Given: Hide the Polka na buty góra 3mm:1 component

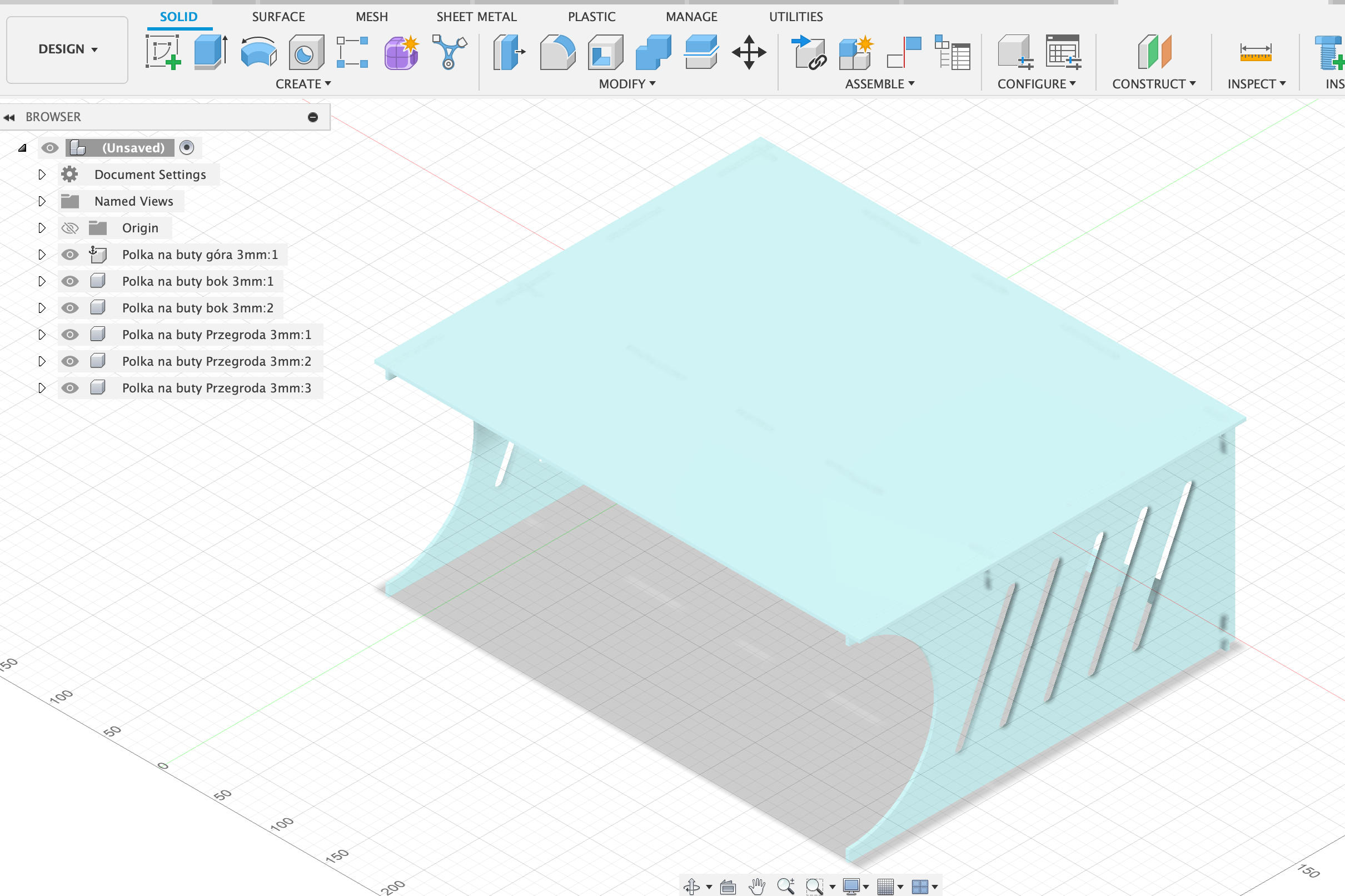Looking at the screenshot, I should pyautogui.click(x=71, y=254).
